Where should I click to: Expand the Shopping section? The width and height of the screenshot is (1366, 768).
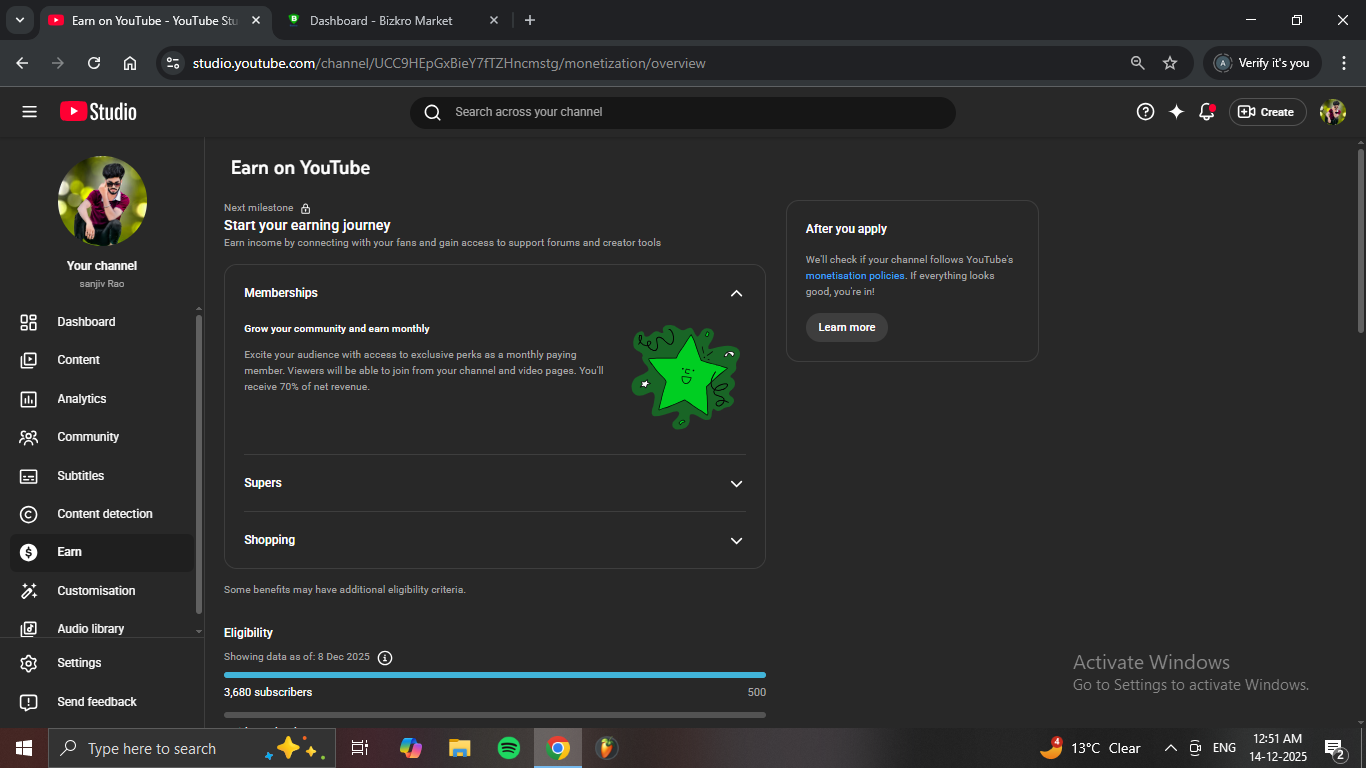pyautogui.click(x=736, y=540)
